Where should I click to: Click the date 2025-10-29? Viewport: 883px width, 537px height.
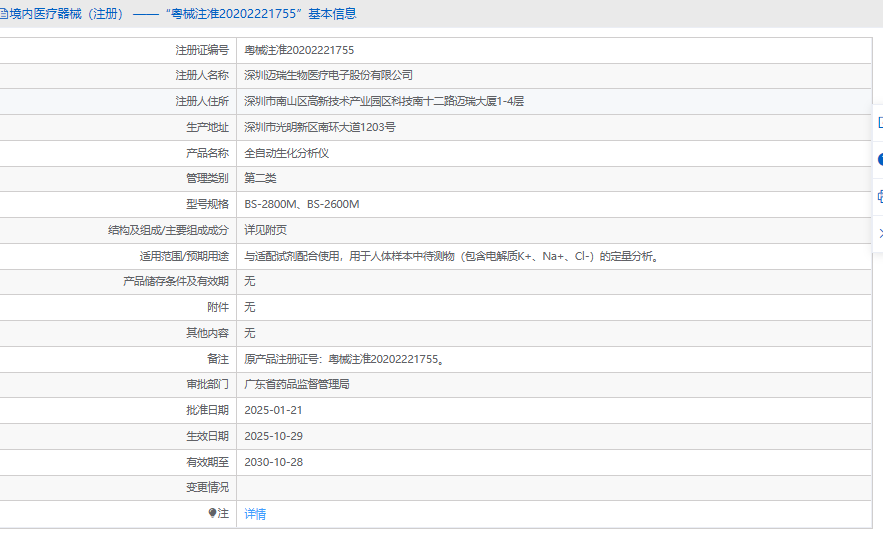point(273,436)
